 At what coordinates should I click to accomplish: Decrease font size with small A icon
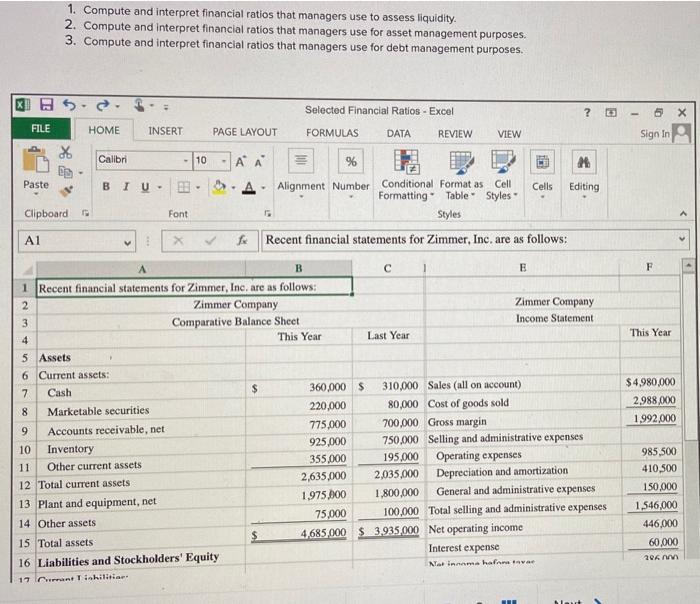point(259,162)
